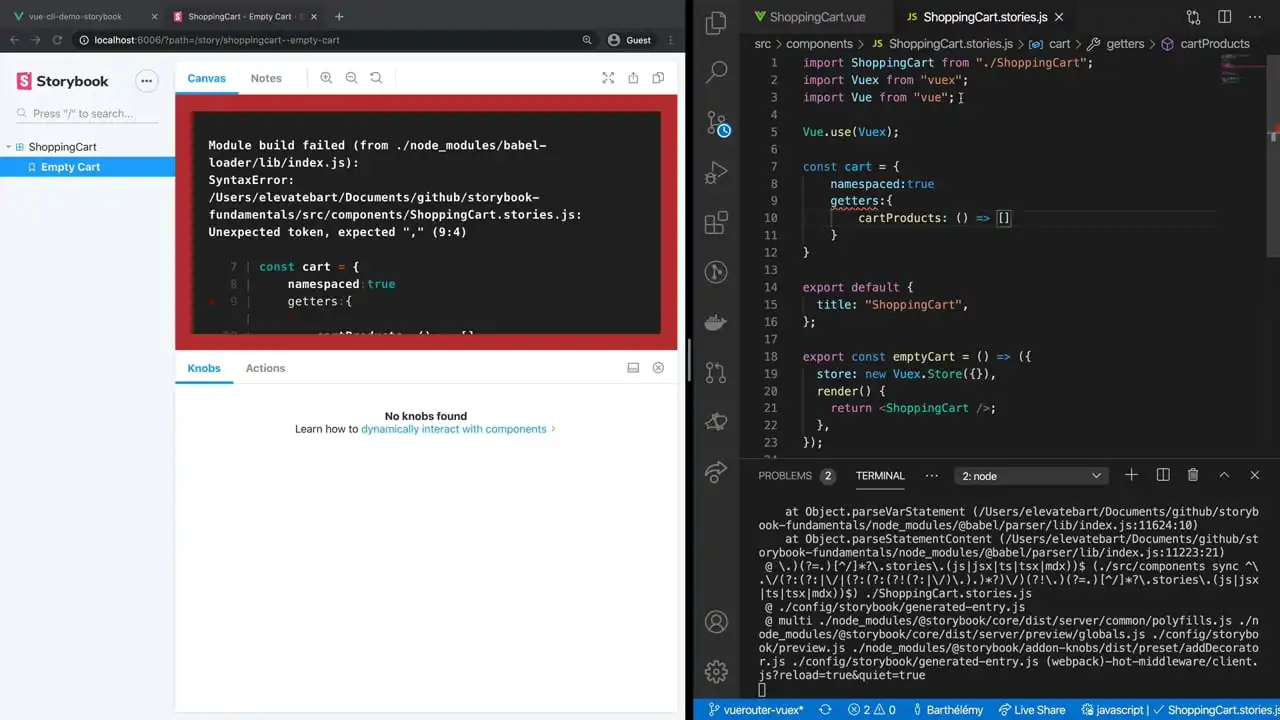Open the VS Code Explorer icon
Image resolution: width=1280 pixels, height=720 pixels.
[x=716, y=24]
